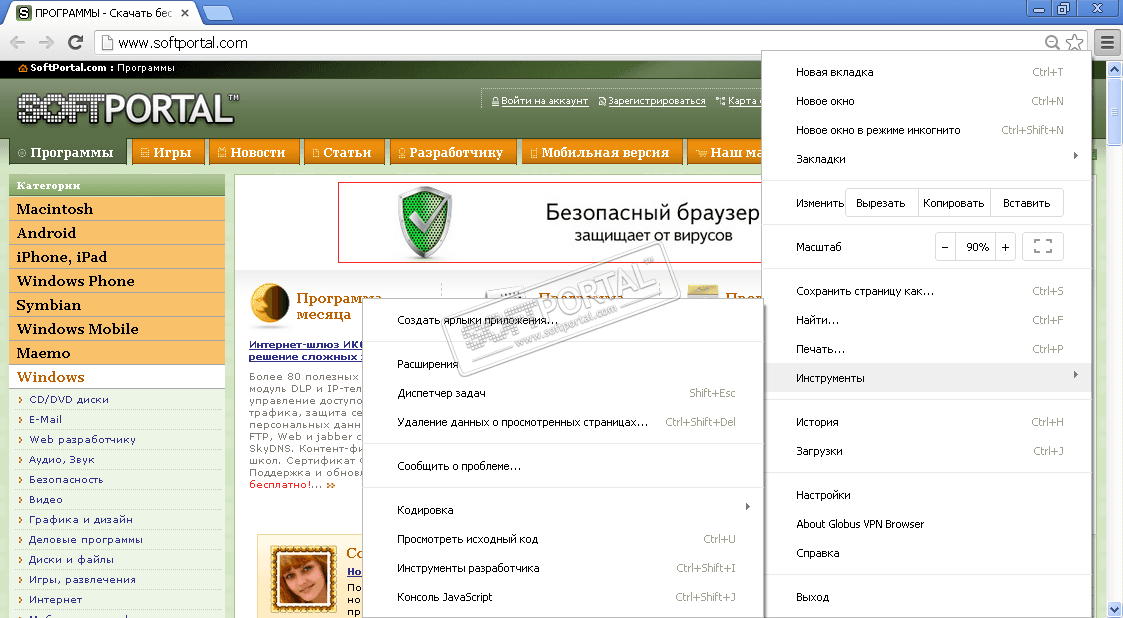The image size is (1123, 618).
Task: Choose Удаление данных о просмотренных страницах…
Action: (x=564, y=422)
